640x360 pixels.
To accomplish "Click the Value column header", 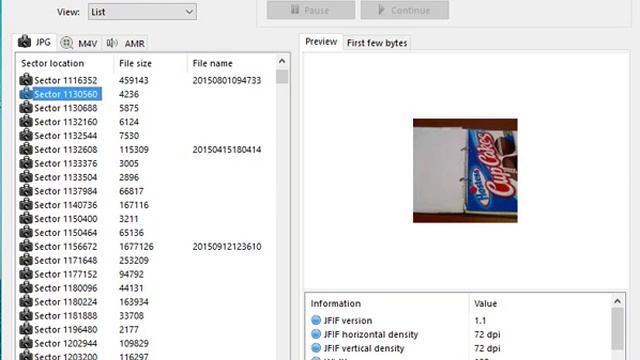I will (x=485, y=303).
